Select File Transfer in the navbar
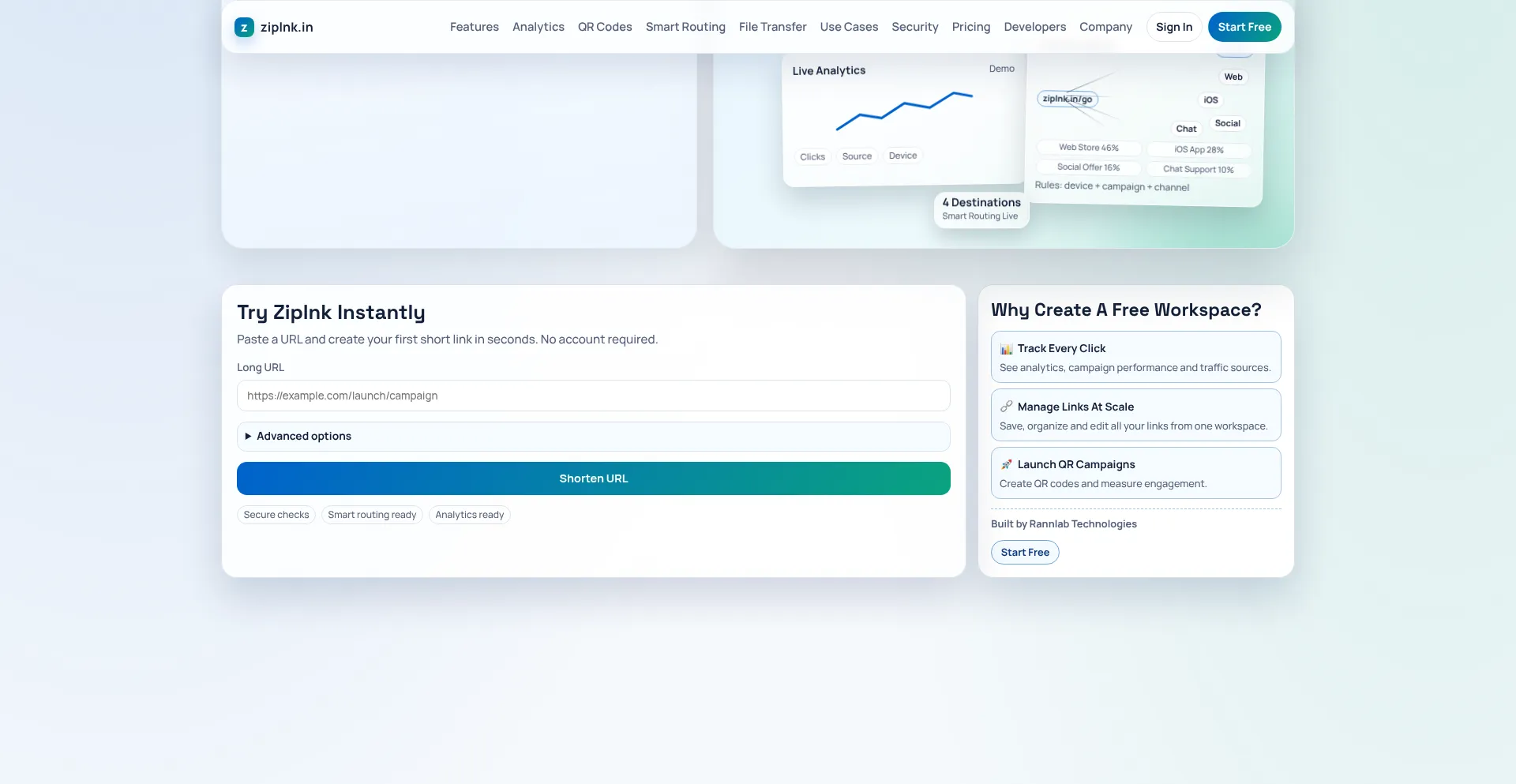The width and height of the screenshot is (1516, 784). point(773,27)
